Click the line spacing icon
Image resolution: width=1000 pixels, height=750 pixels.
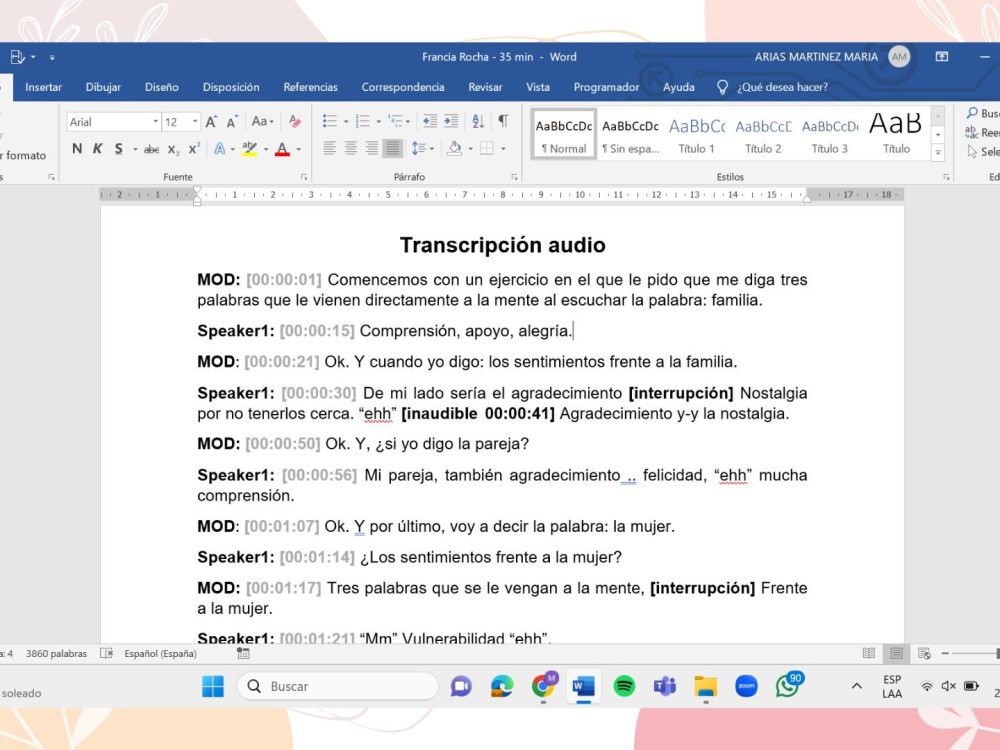tap(418, 149)
